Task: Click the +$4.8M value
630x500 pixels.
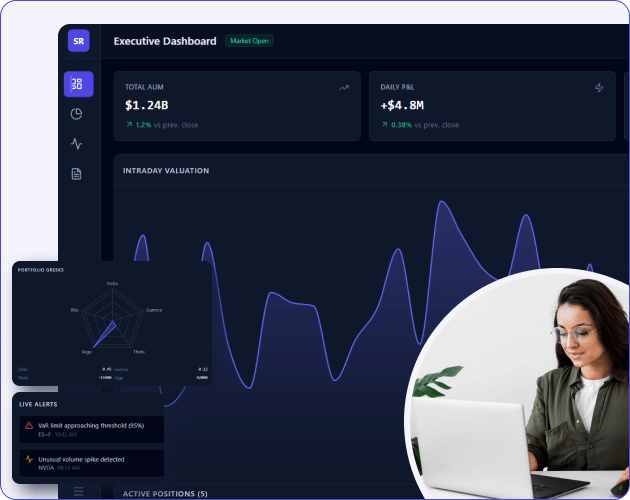Action: pos(402,105)
